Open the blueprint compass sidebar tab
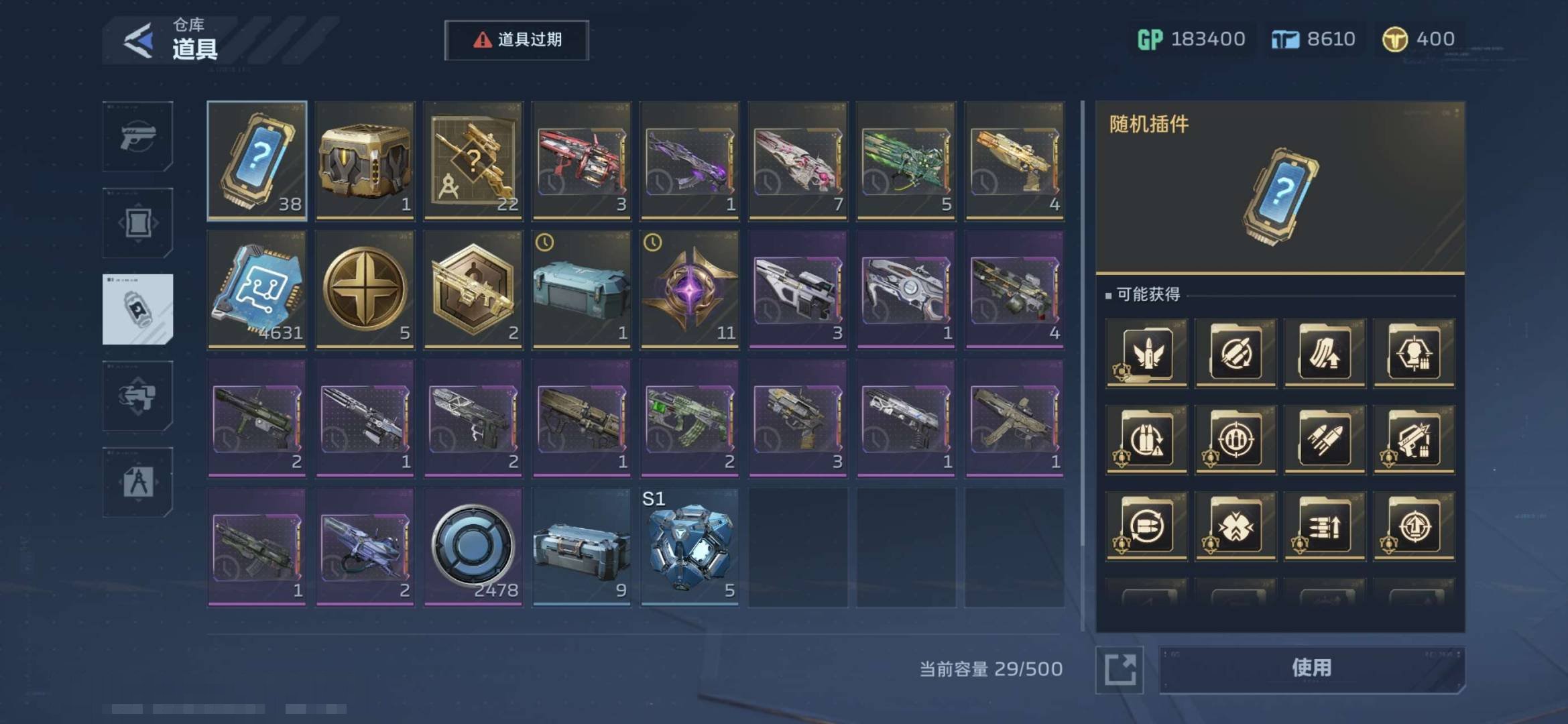Screen dimensions: 1568x724 tap(137, 482)
